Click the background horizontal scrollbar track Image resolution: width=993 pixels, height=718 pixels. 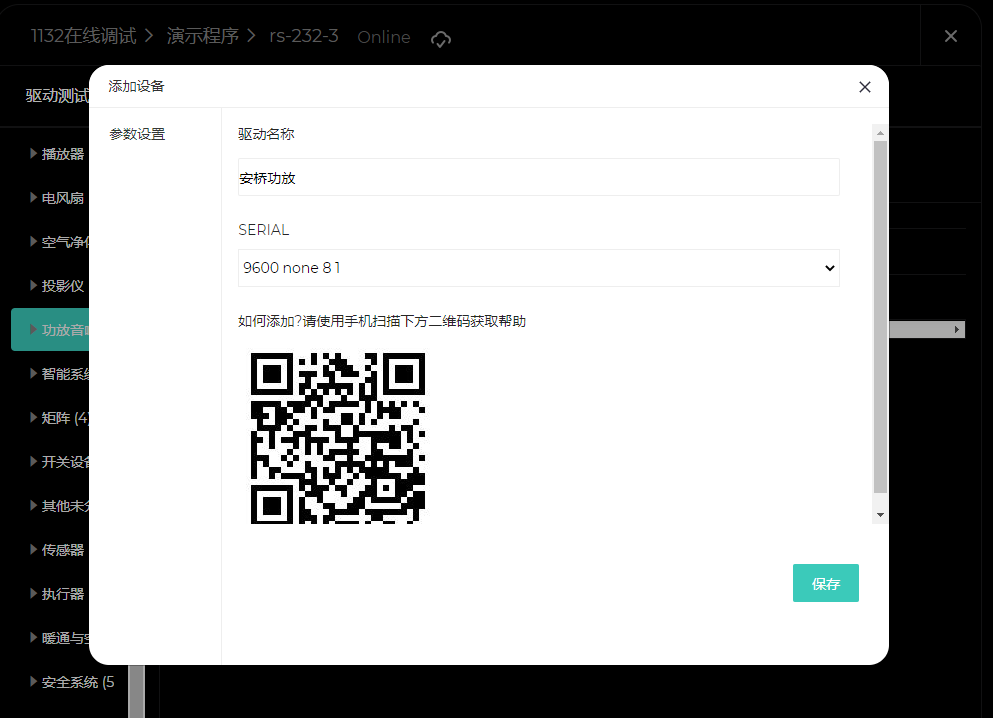coord(920,329)
